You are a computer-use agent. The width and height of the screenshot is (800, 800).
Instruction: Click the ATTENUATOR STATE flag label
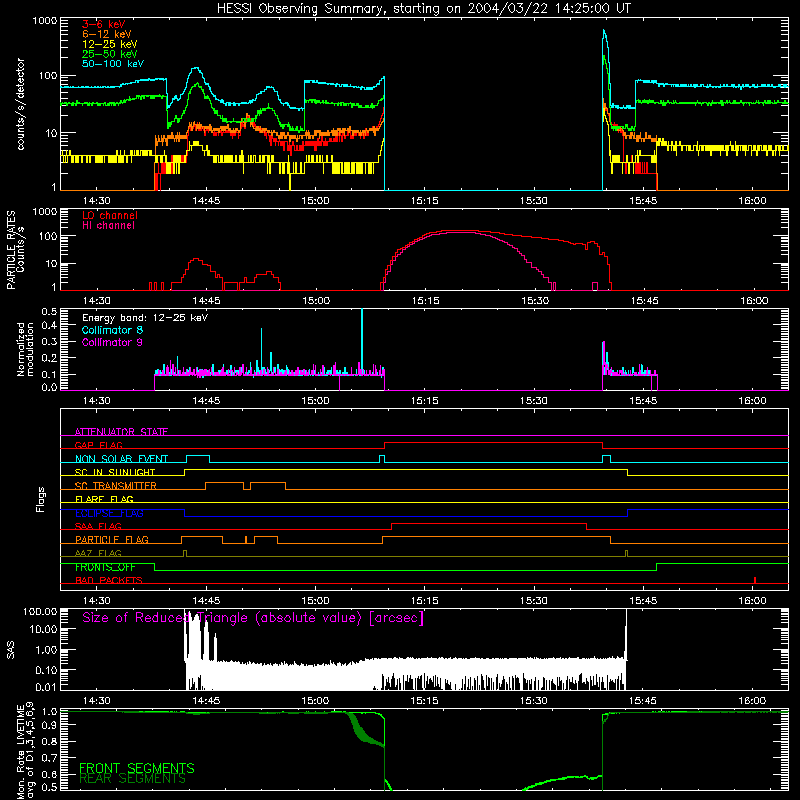(x=121, y=432)
